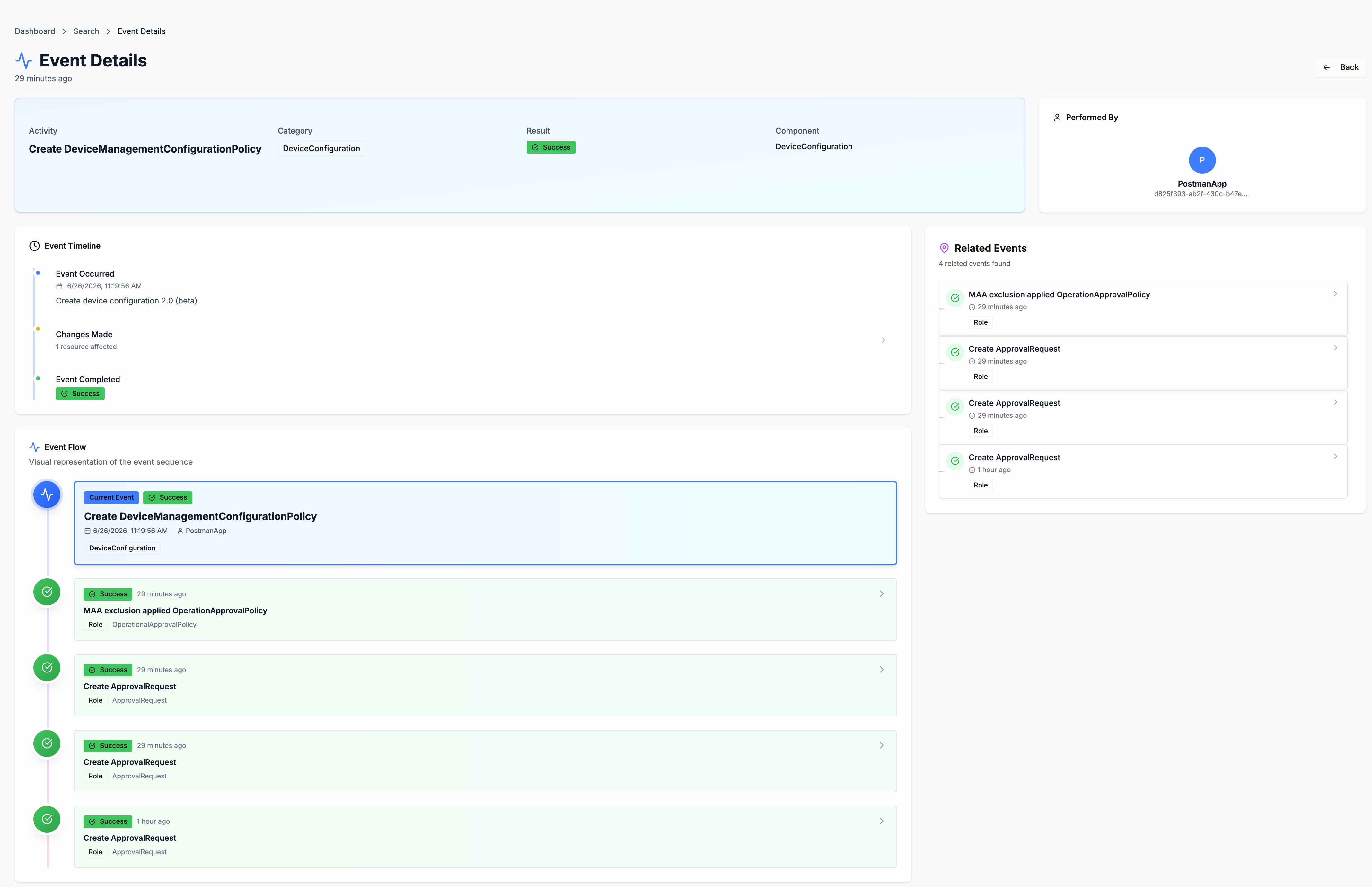Click Role tag in MAA exclusion related event
Screen dimensions: 1372x887
coord(980,322)
